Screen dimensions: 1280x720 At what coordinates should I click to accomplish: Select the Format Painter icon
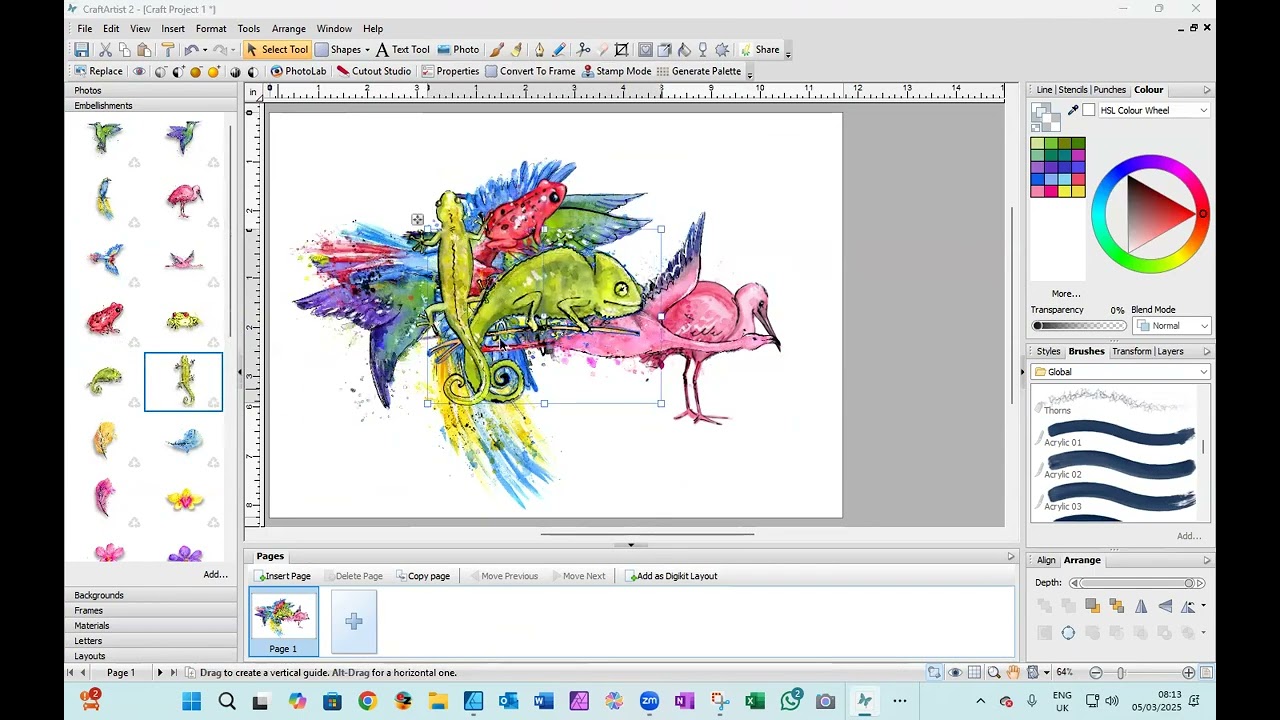click(x=167, y=50)
